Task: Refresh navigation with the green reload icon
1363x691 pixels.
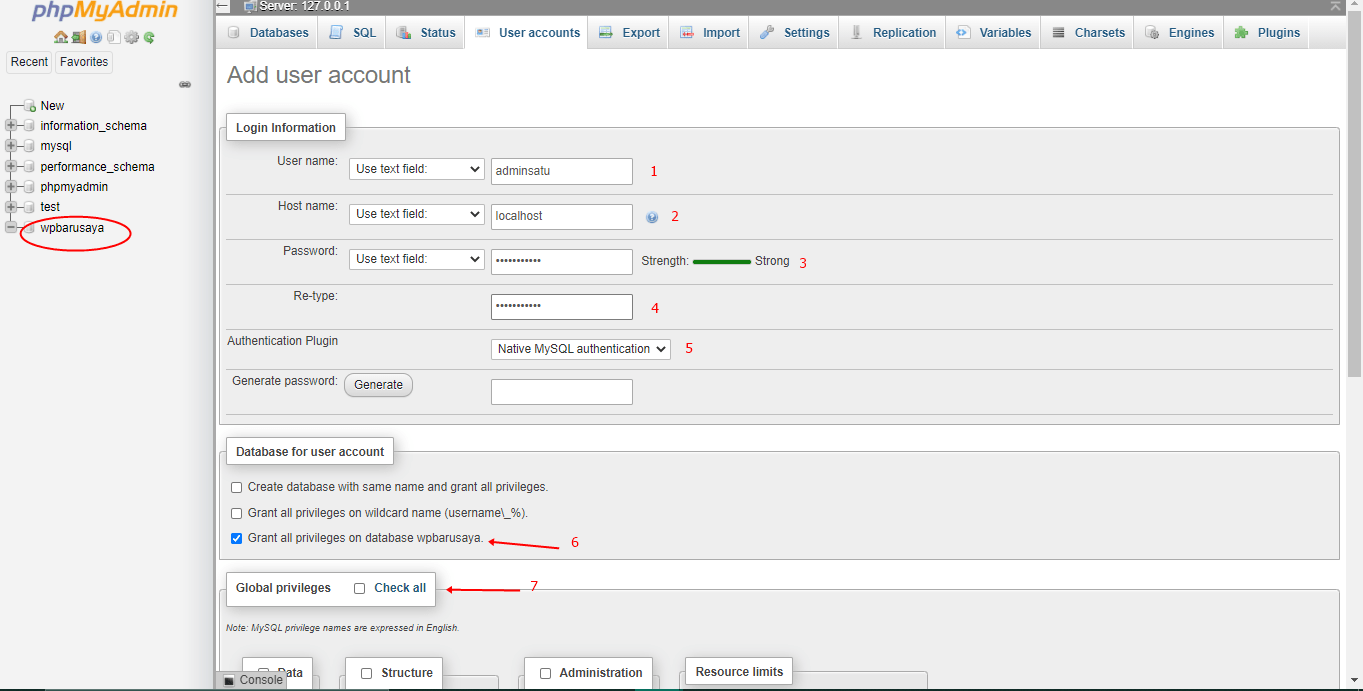Action: (x=148, y=37)
